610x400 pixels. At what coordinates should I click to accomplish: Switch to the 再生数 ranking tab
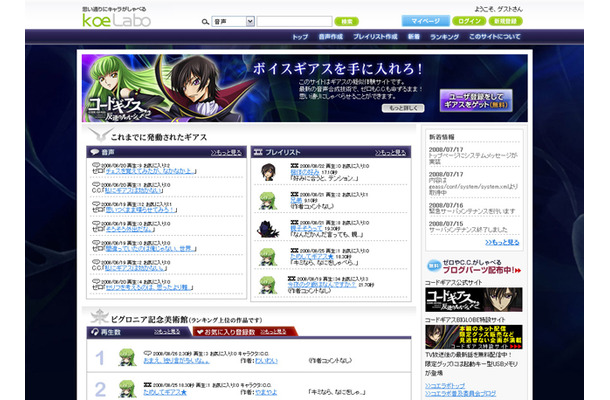click(138, 332)
